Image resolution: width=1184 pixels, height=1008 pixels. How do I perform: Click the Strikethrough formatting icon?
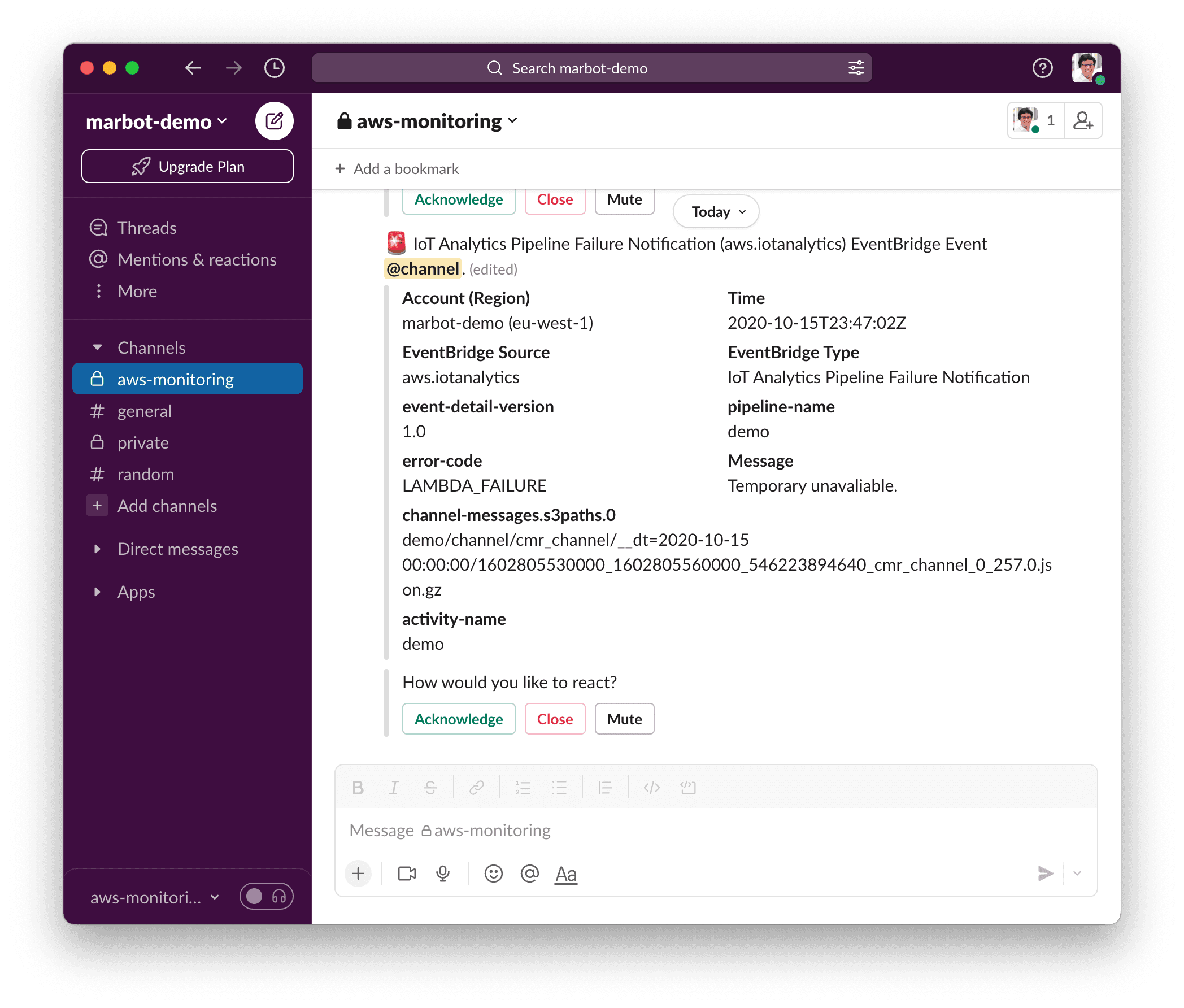(x=430, y=788)
